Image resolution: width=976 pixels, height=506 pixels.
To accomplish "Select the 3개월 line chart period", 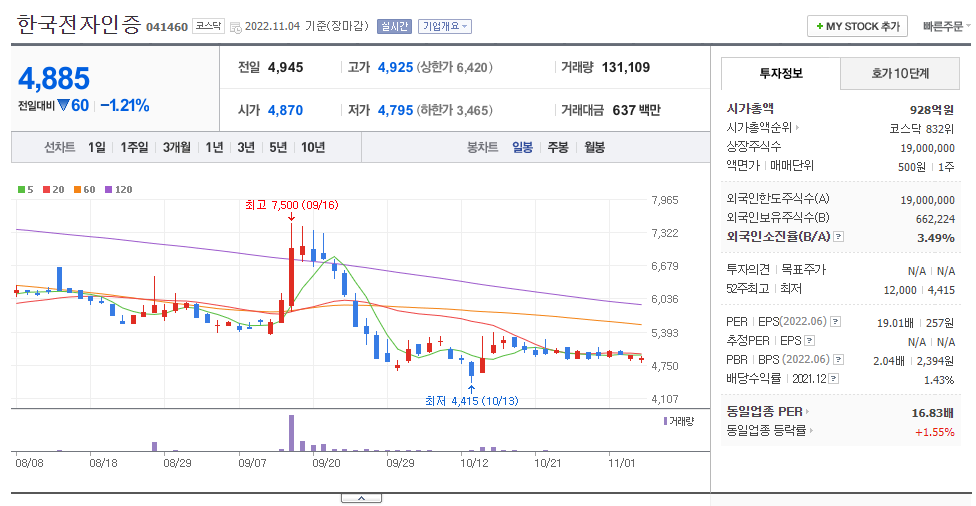I will 177,148.
